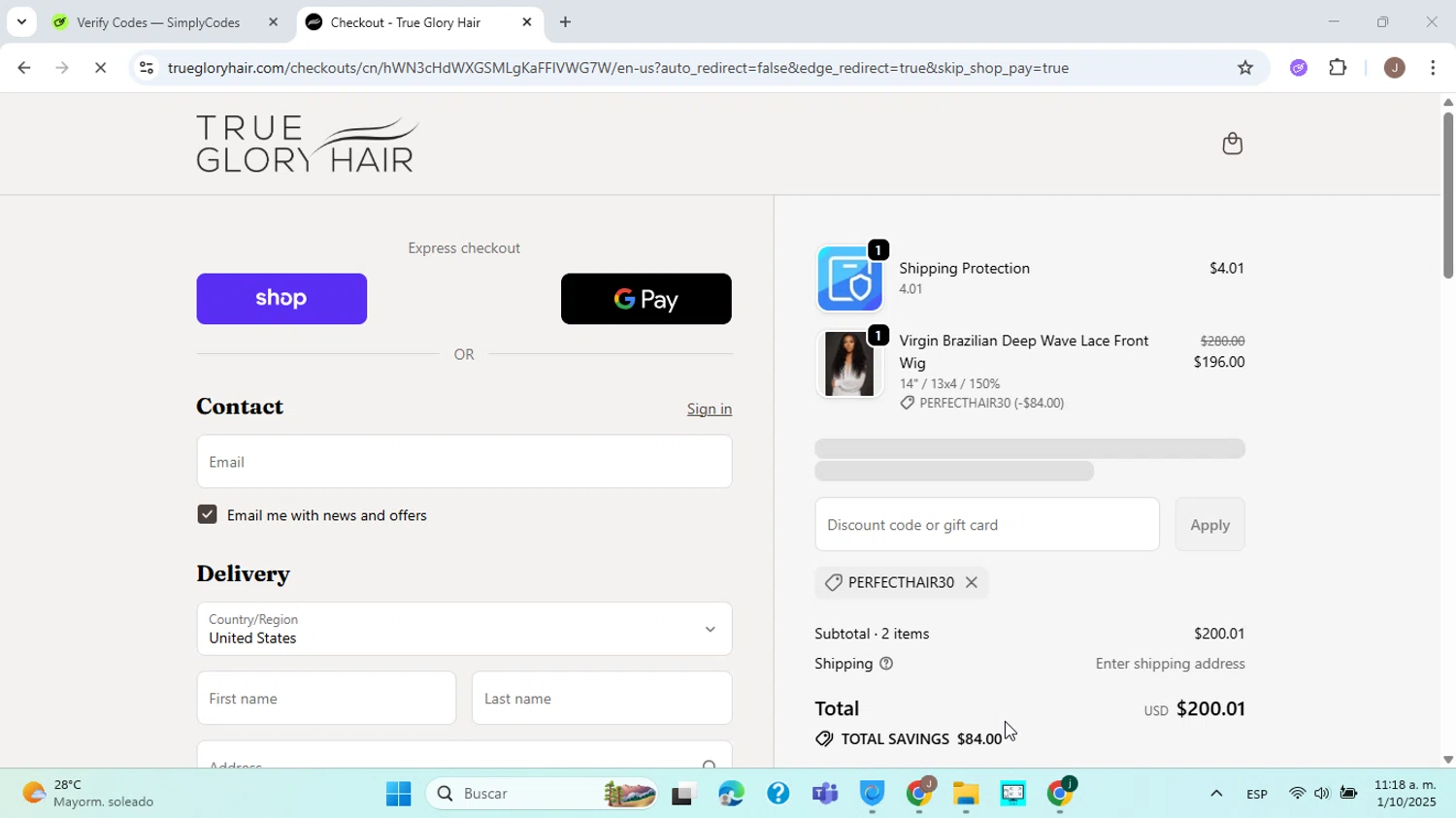Close the Checkout True Glory Hair tab

point(527,21)
